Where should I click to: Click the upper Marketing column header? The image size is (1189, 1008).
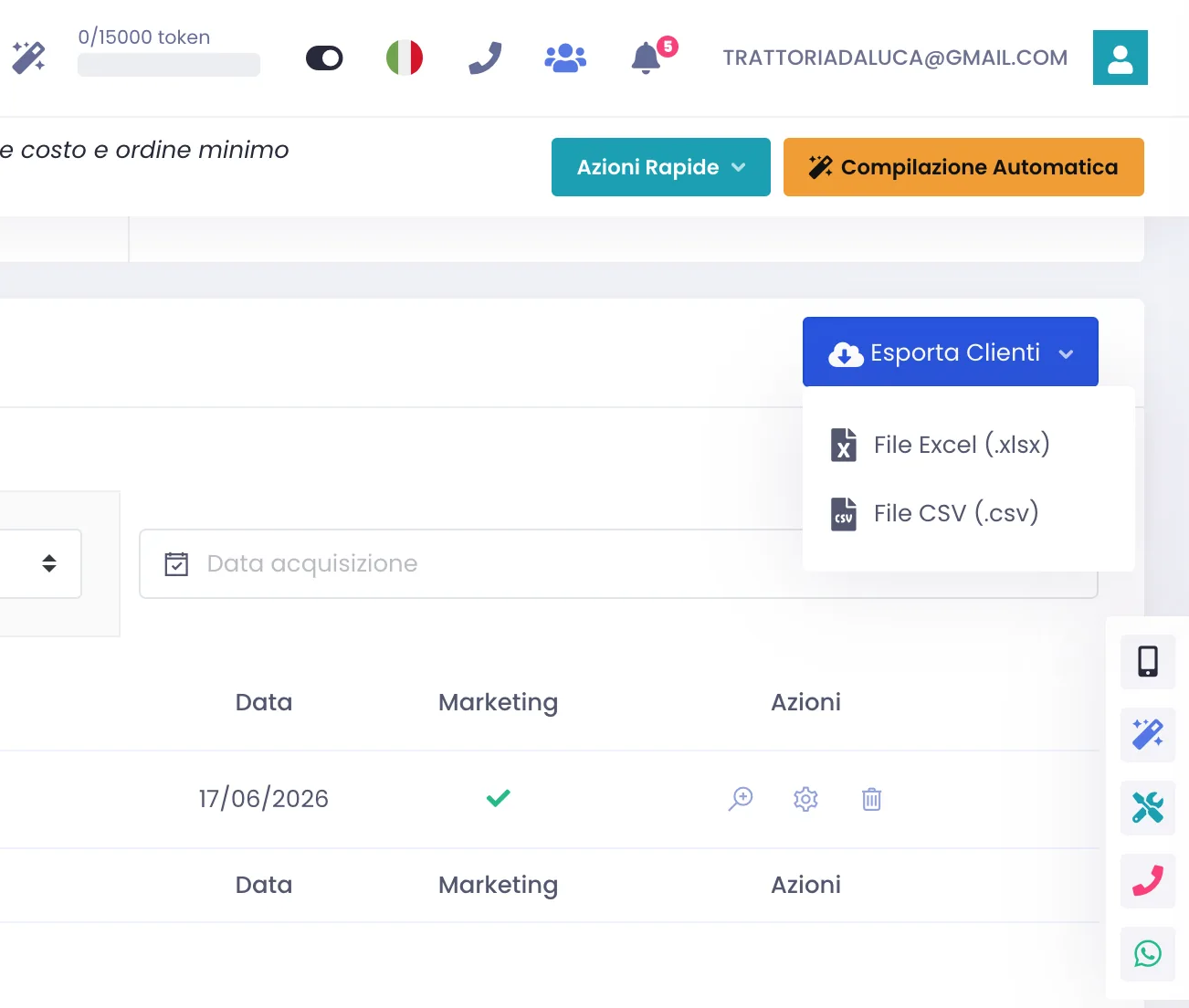pyautogui.click(x=498, y=702)
